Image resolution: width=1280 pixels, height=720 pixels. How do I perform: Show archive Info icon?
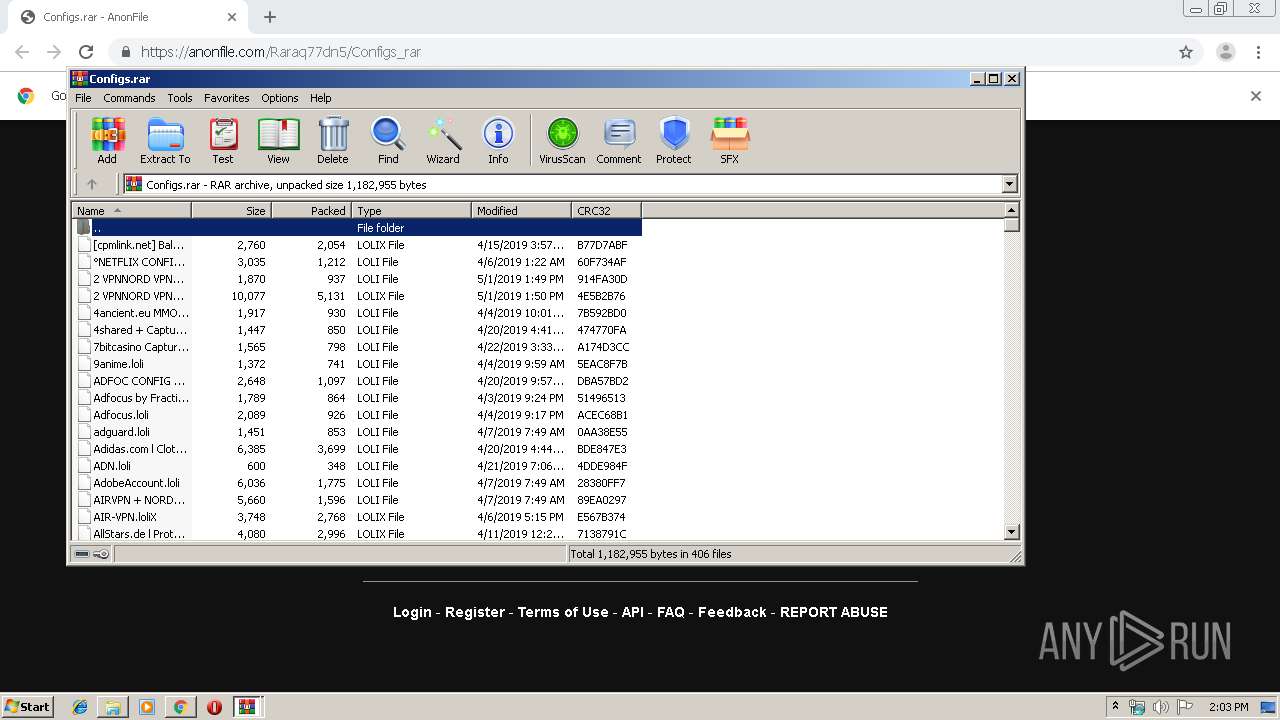(498, 140)
